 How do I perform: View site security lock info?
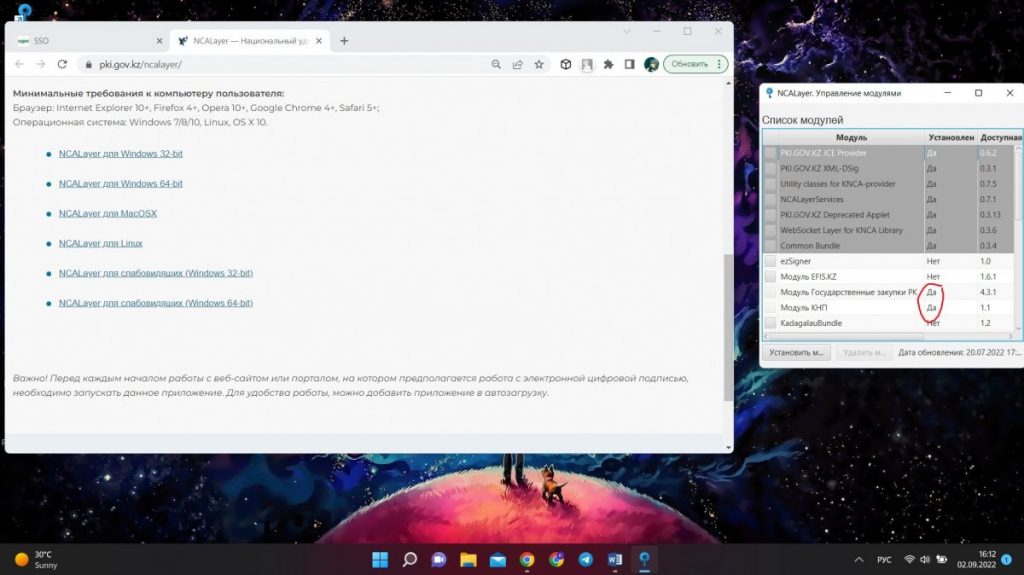point(89,64)
